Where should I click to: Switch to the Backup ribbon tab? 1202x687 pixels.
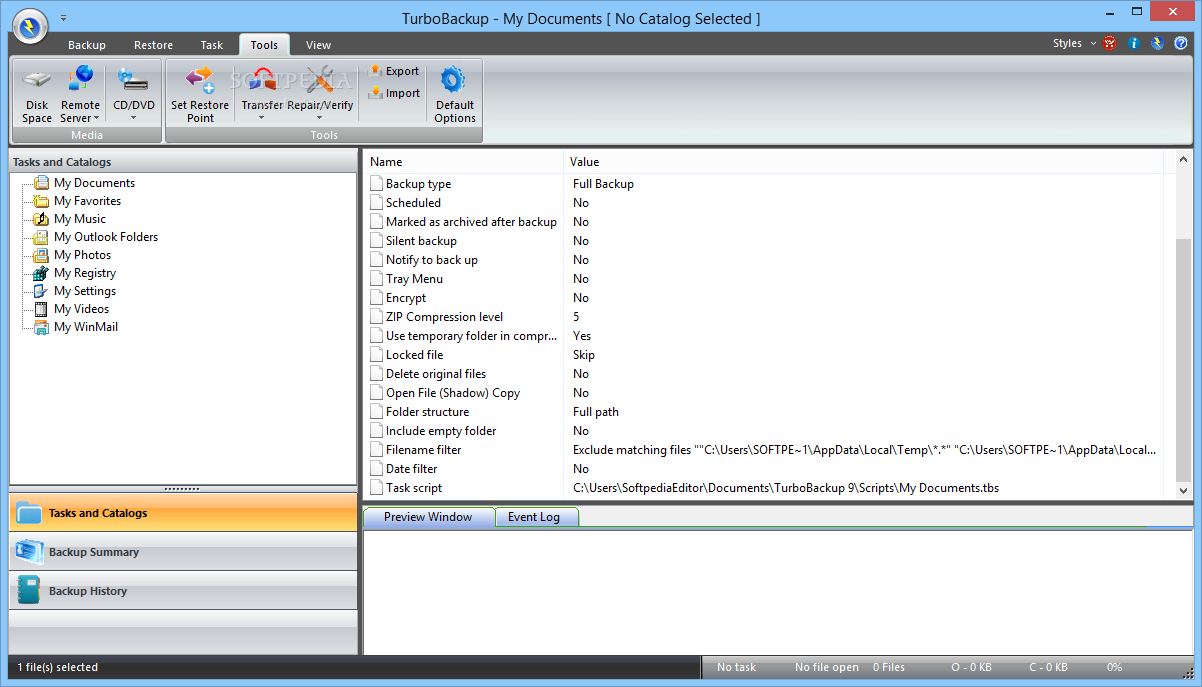click(87, 45)
